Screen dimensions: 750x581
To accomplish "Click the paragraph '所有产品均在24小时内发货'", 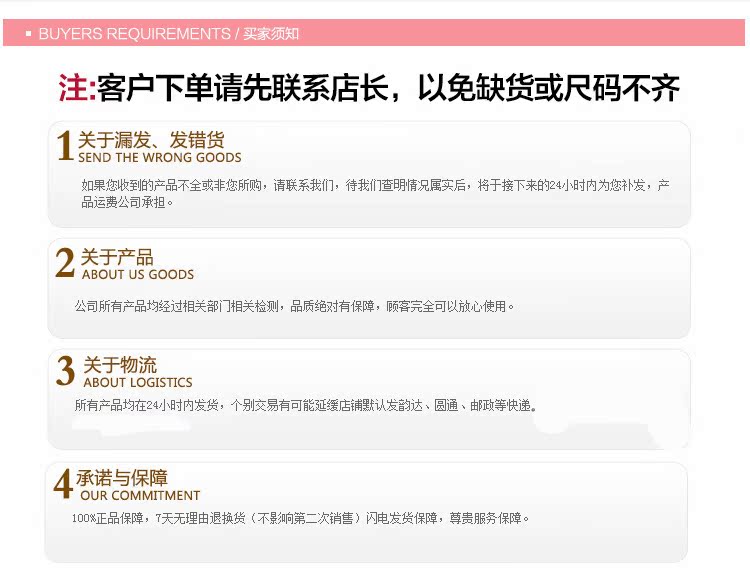I will click(306, 406).
